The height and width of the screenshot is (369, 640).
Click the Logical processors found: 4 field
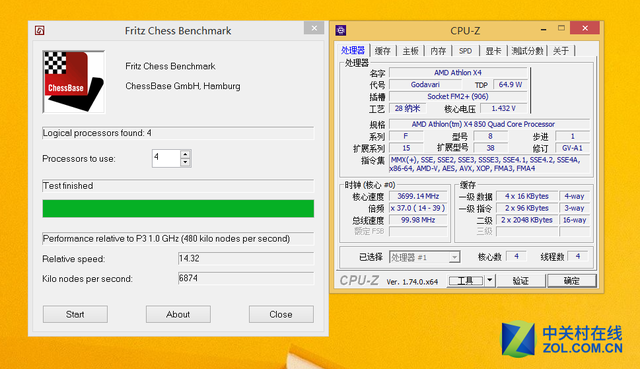click(178, 133)
